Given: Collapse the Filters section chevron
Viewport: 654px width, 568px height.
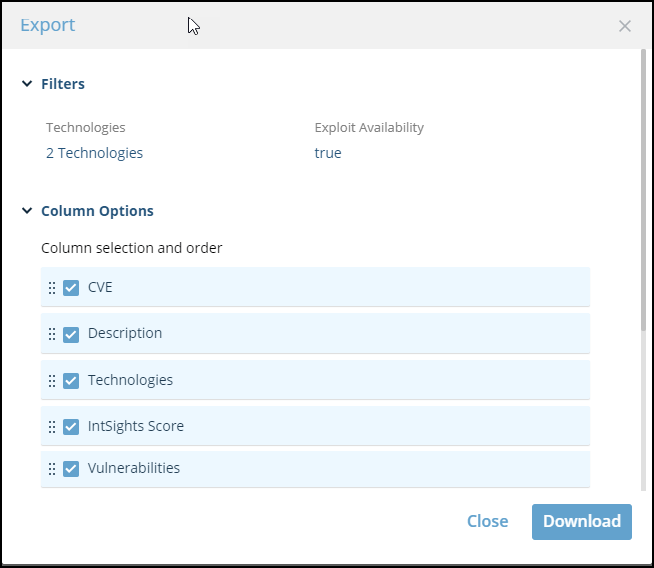Looking at the screenshot, I should (x=27, y=84).
